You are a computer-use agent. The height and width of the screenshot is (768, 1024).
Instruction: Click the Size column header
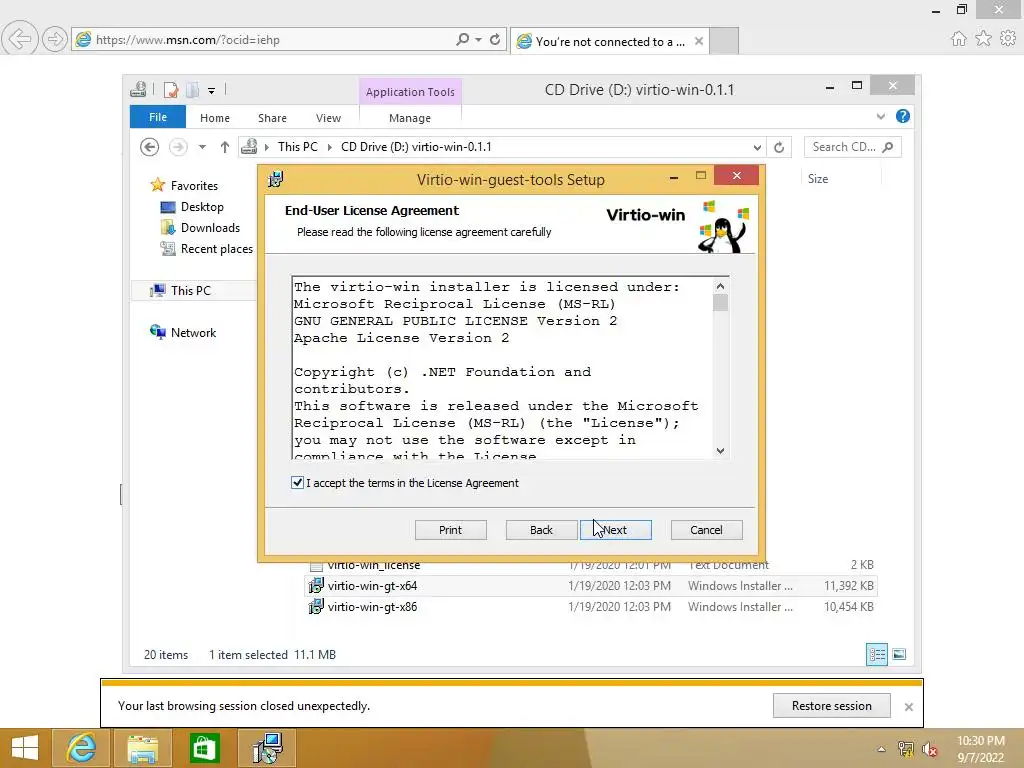818,178
